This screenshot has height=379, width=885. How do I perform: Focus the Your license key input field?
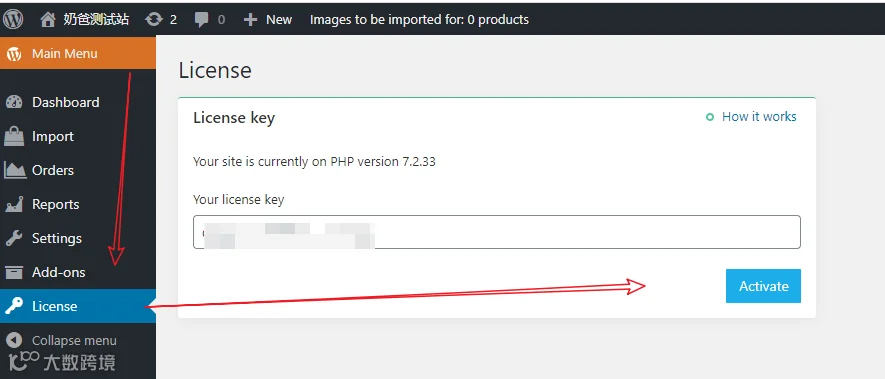[497, 232]
